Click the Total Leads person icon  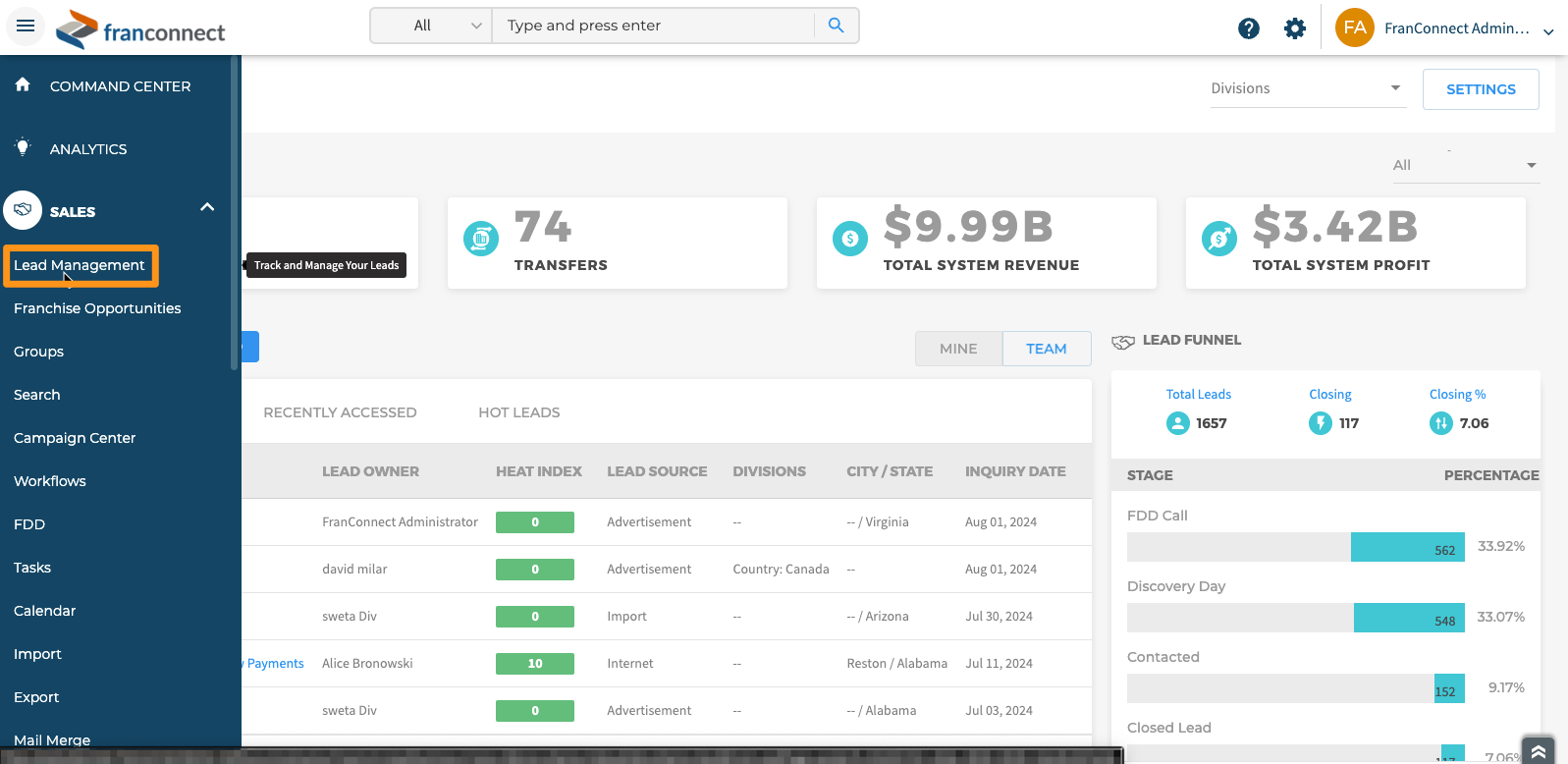pyautogui.click(x=1177, y=423)
